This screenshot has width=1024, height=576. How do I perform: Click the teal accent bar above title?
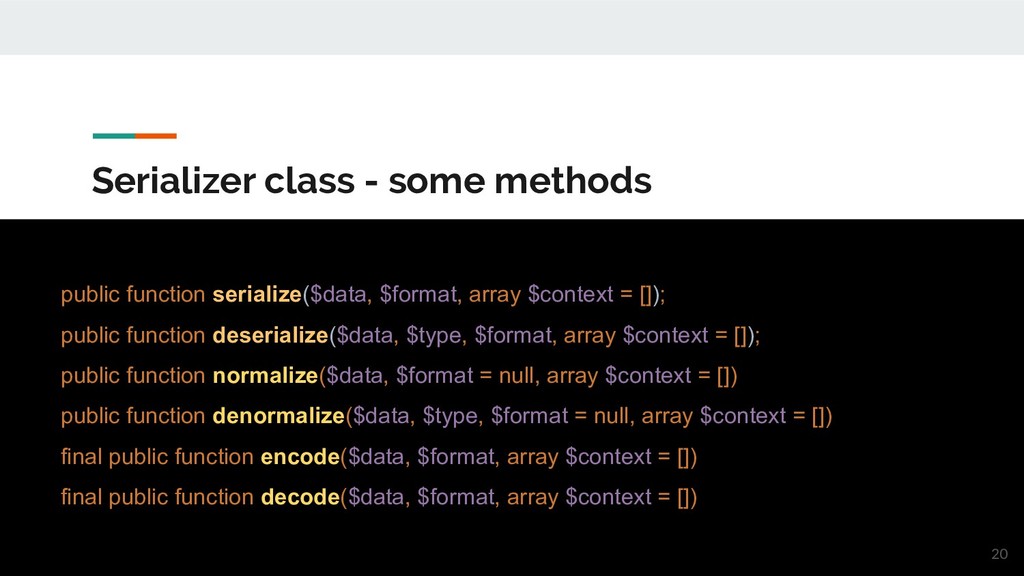[x=114, y=136]
